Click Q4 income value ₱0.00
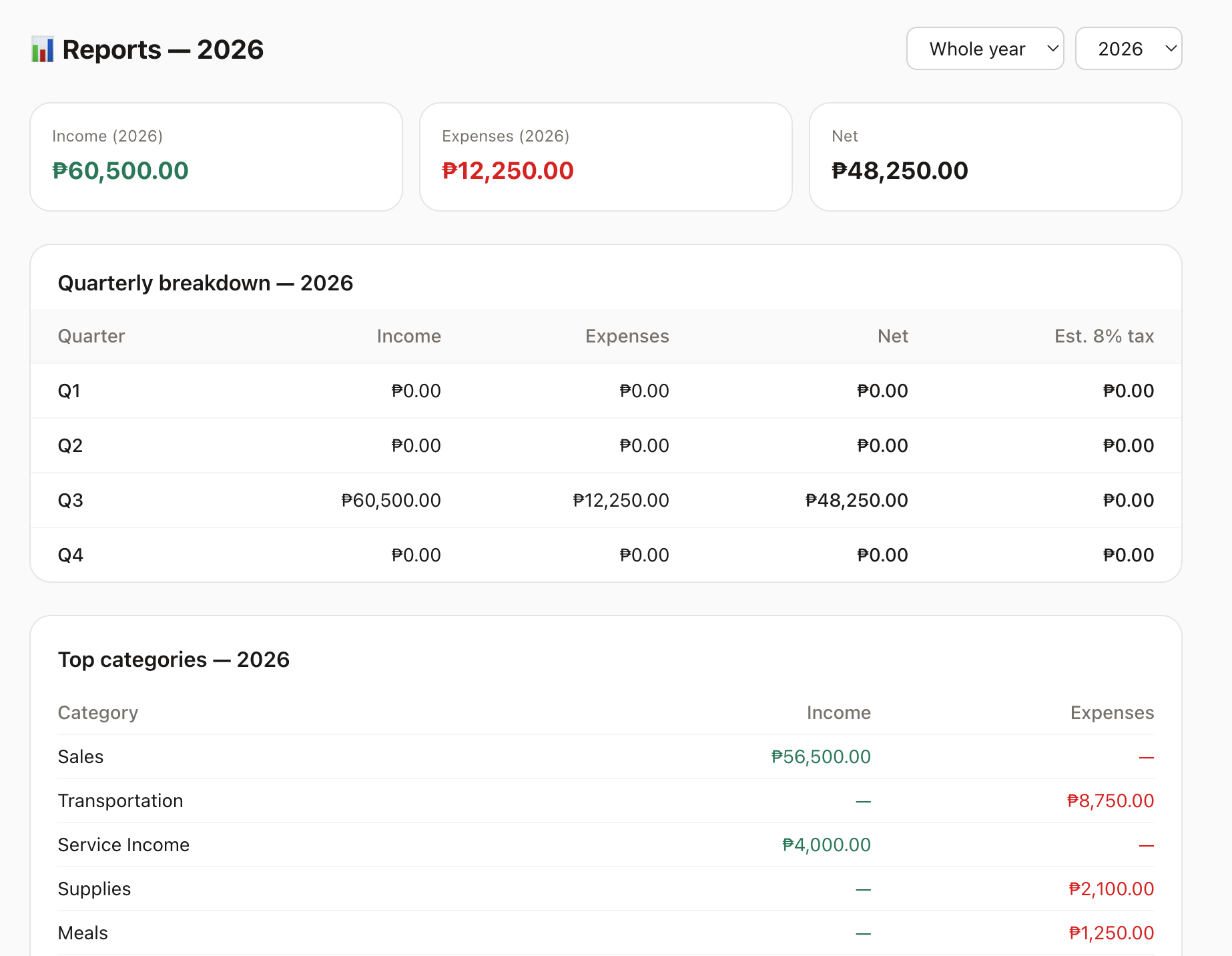 tap(416, 555)
